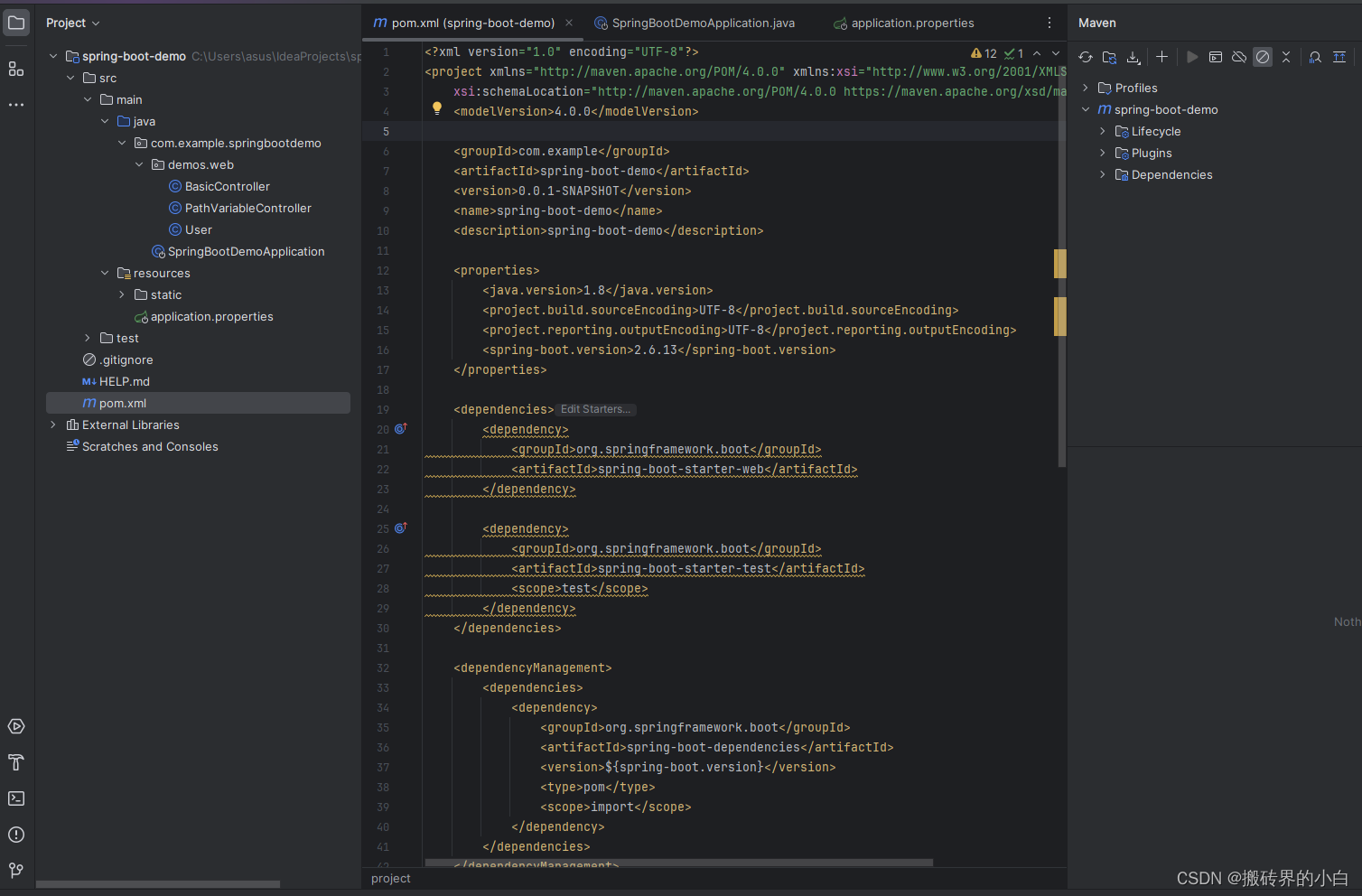Viewport: 1362px width, 896px height.
Task: Click the 12 warnings indicator in editor
Action: (x=984, y=53)
